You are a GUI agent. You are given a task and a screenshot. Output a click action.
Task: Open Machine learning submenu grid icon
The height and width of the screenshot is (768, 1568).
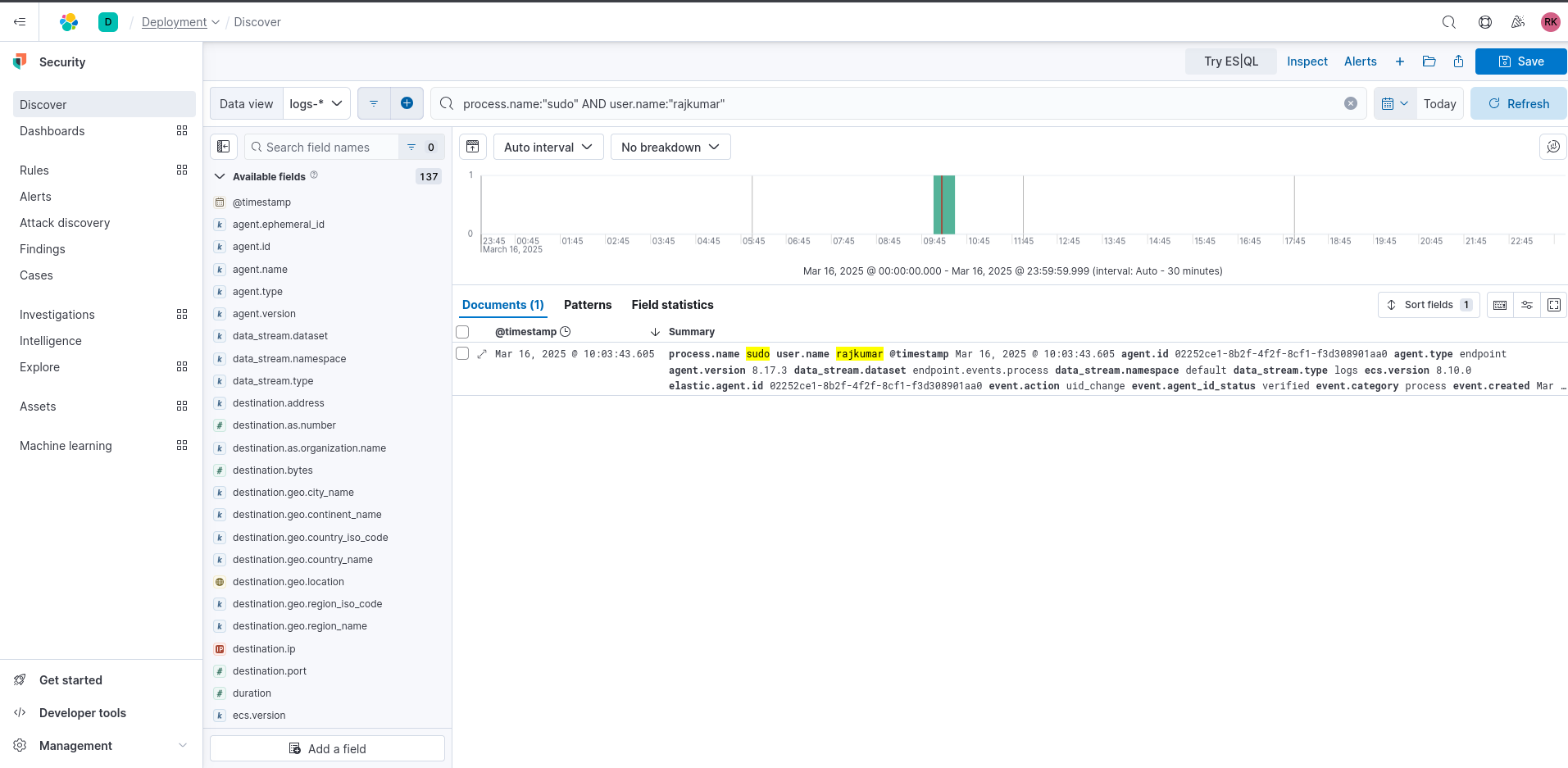point(182,445)
